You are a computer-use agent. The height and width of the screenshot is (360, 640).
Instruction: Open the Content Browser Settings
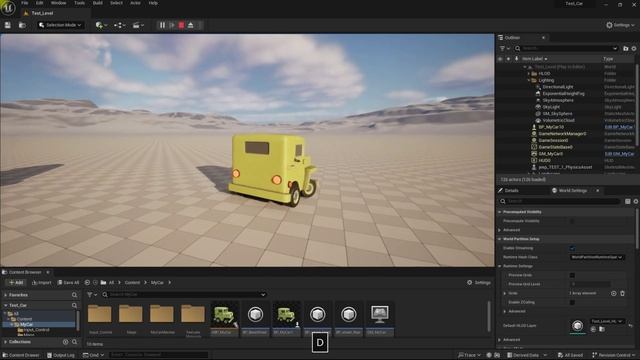point(479,282)
